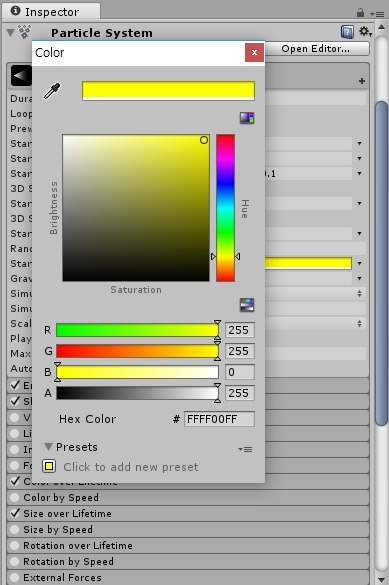Screen dimensions: 389x585
Task: Disable the Size over Lifetime module
Action: click(15, 513)
